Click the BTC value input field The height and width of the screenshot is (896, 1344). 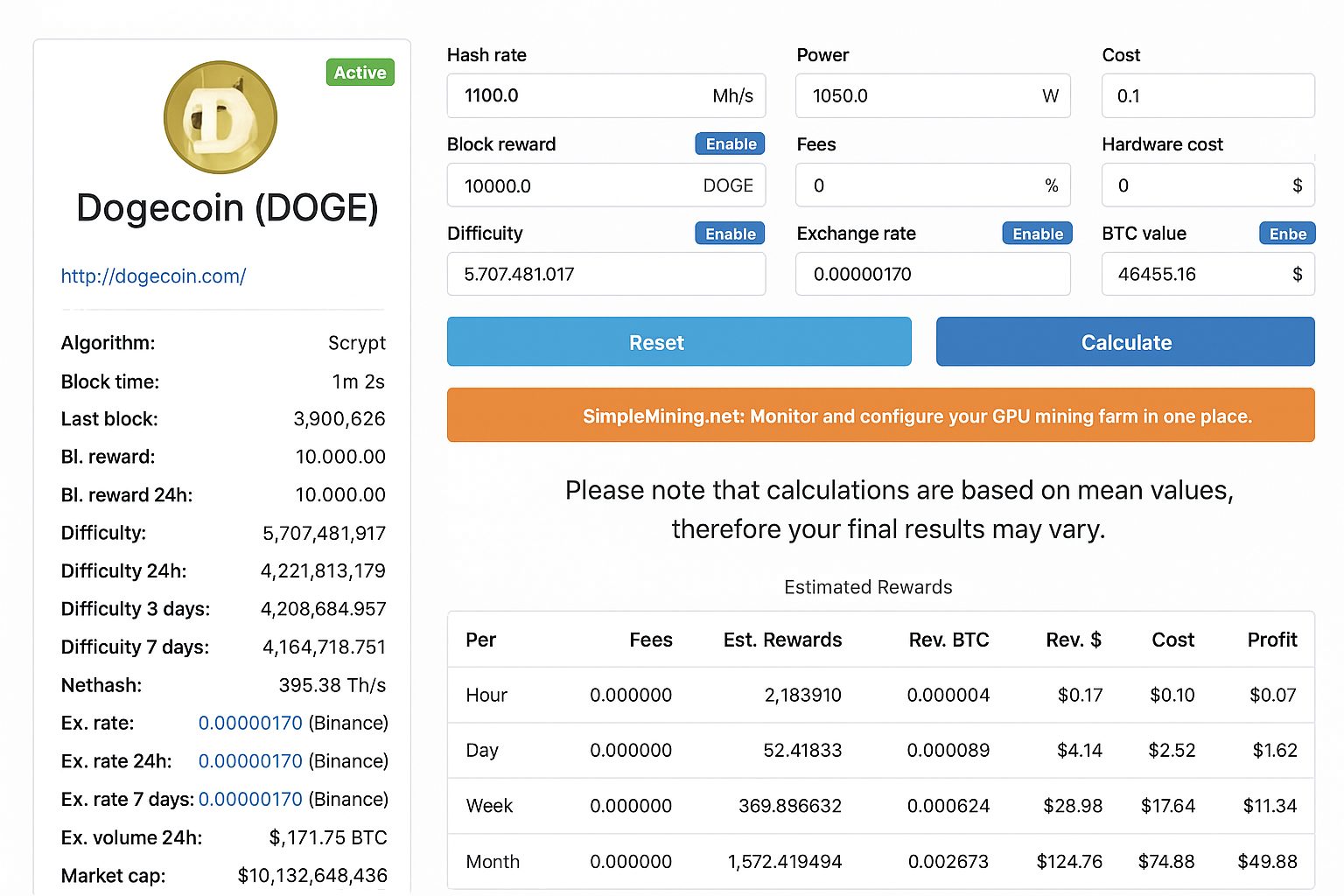[1207, 274]
